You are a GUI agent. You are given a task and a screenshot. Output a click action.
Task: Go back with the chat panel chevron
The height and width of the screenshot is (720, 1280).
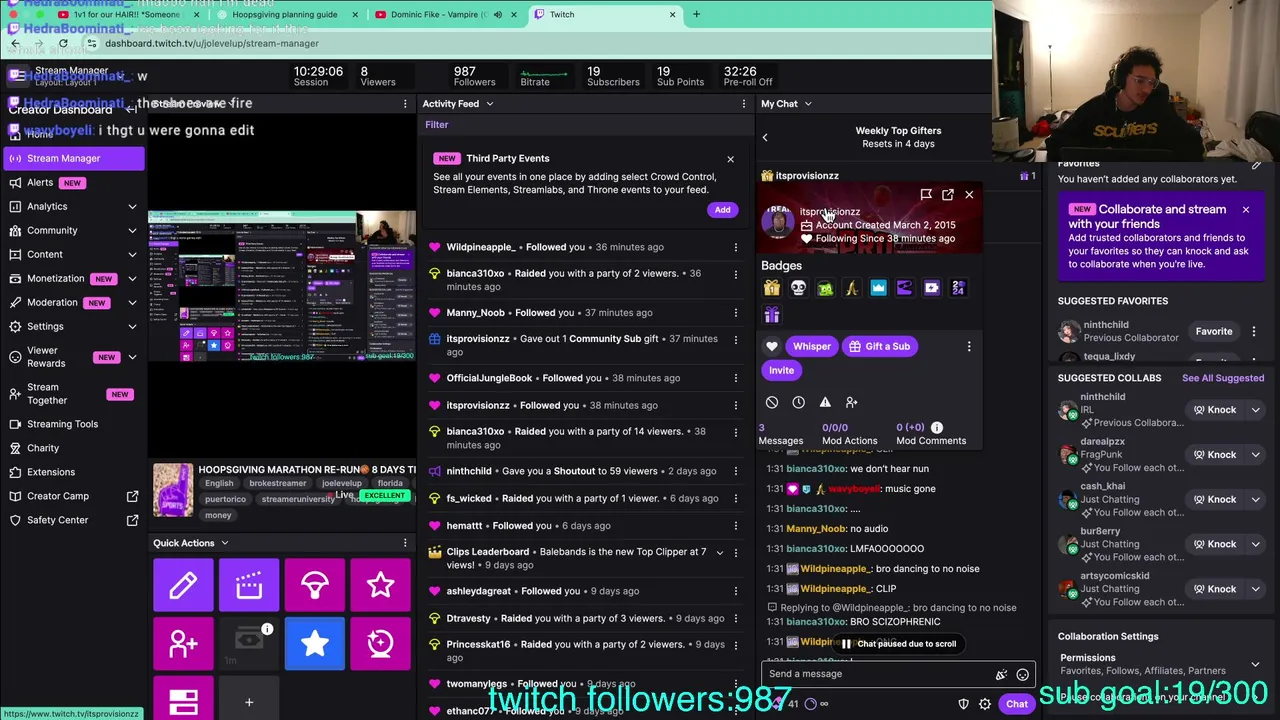point(765,138)
